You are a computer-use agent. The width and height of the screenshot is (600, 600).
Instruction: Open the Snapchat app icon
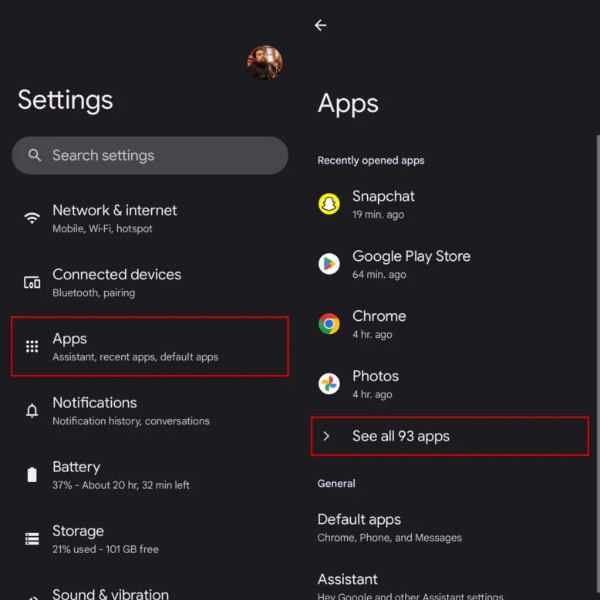tap(329, 204)
